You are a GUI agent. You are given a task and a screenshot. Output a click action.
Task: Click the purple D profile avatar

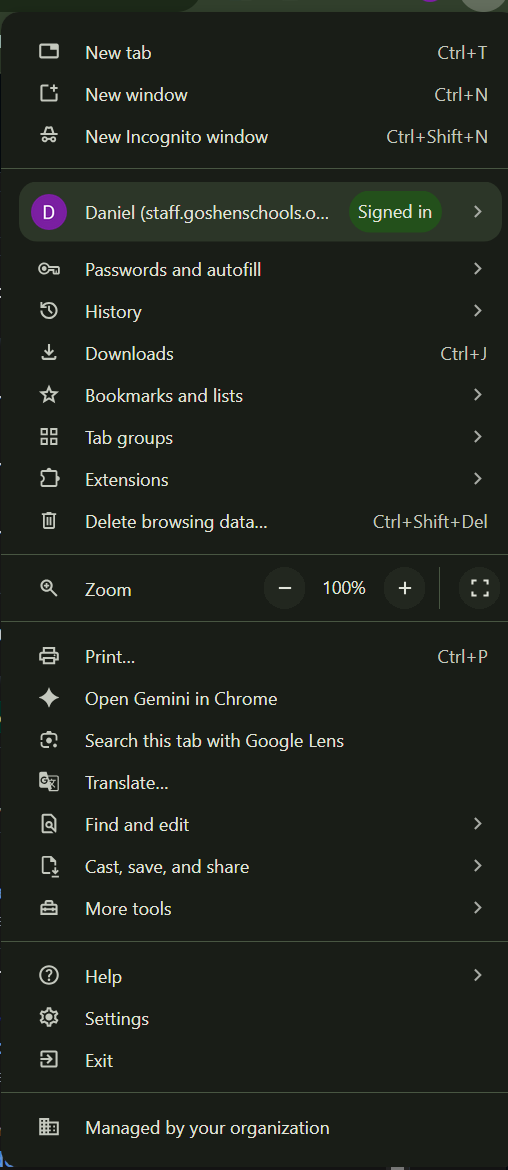coord(49,212)
